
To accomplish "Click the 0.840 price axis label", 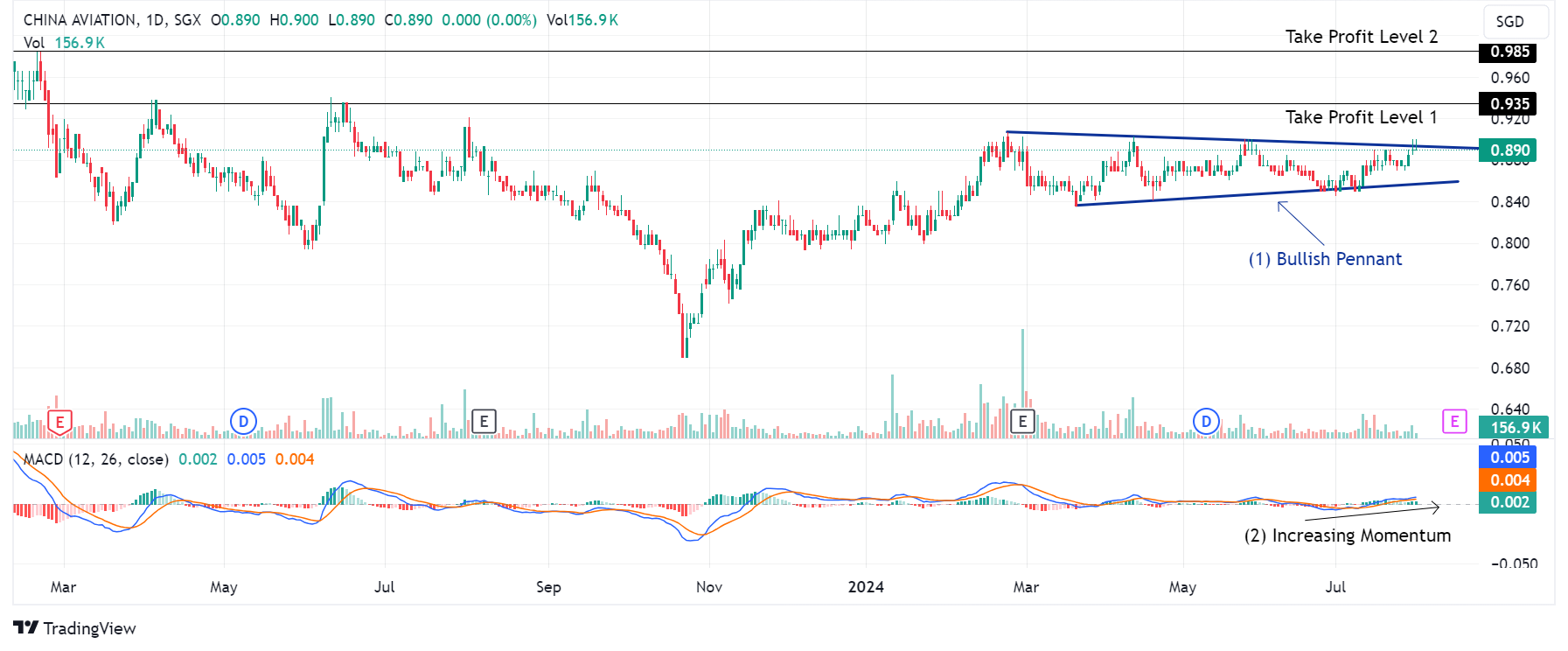I will pyautogui.click(x=1510, y=202).
